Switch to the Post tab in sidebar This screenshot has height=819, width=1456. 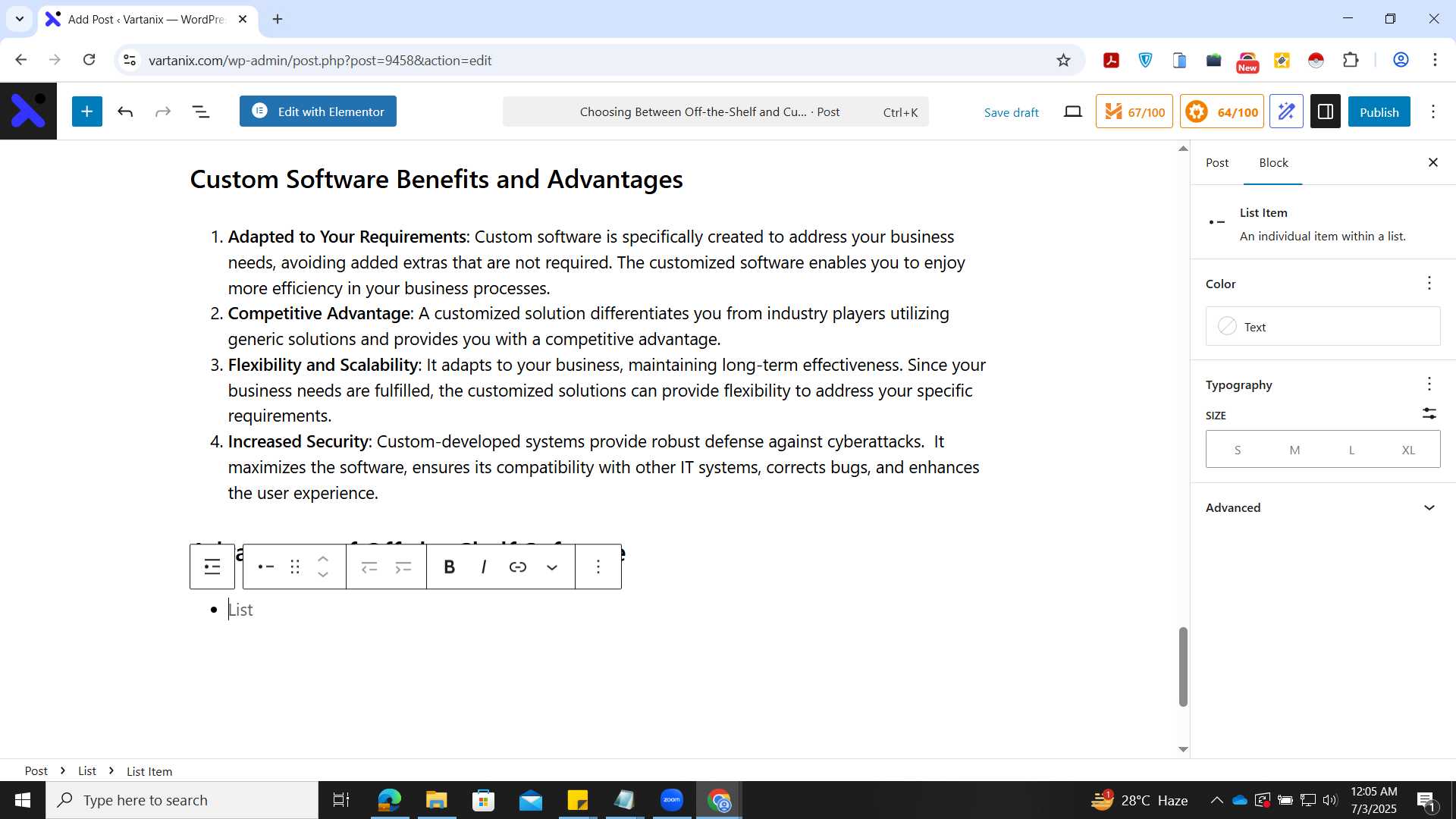(1217, 162)
